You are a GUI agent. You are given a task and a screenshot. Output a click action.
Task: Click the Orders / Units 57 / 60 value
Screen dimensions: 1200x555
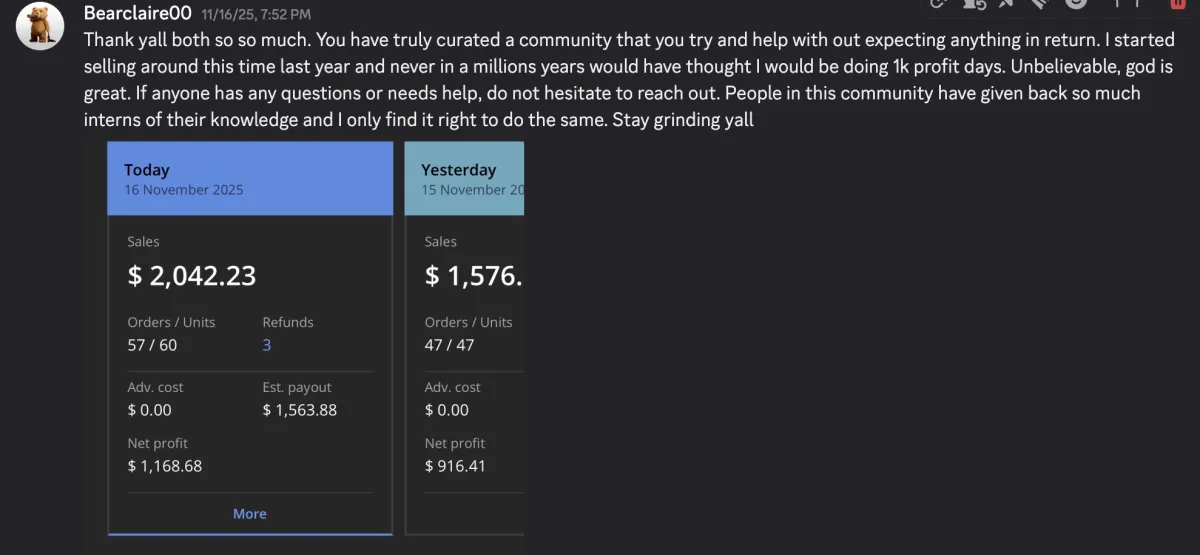(x=152, y=345)
